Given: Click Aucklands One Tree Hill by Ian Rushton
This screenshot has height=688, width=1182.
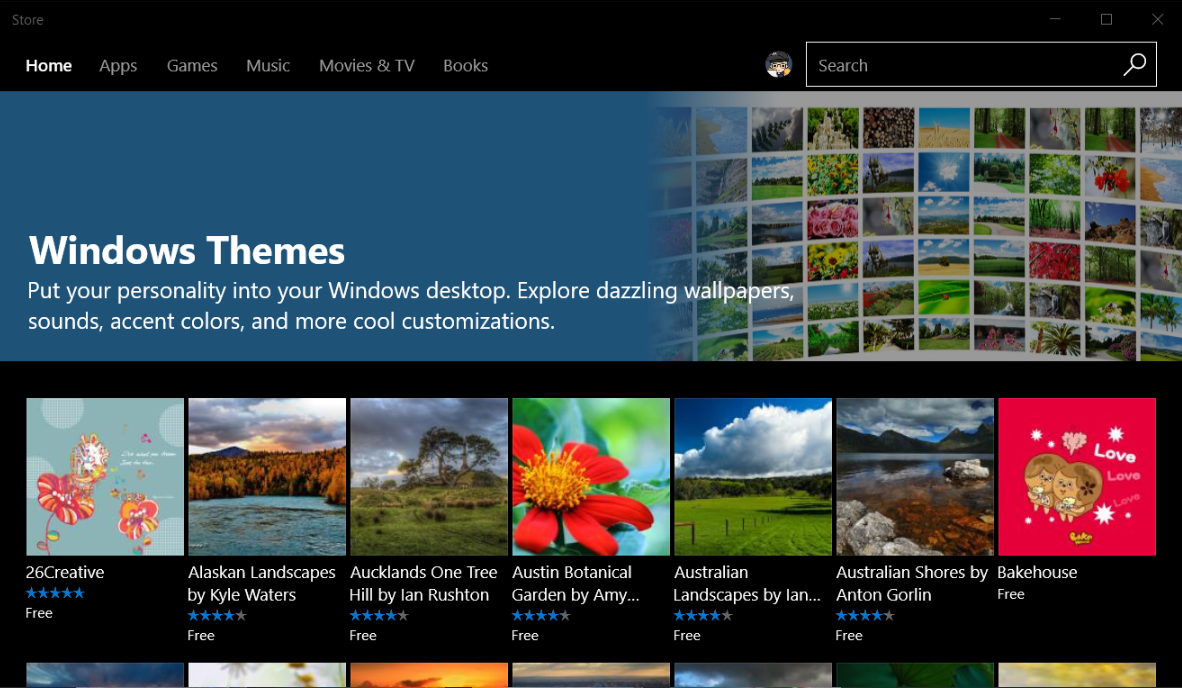Looking at the screenshot, I should [424, 583].
